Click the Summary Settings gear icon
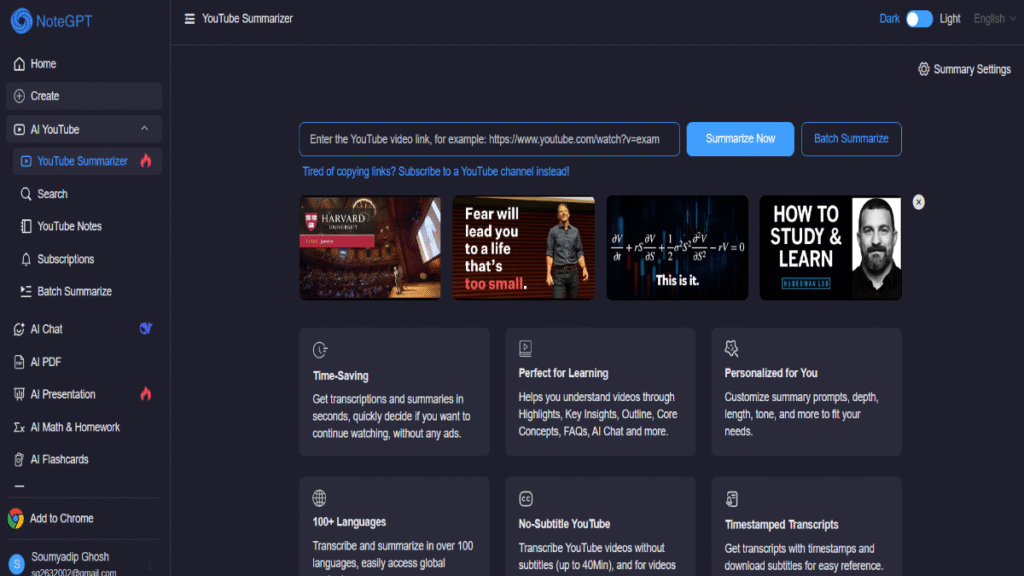Viewport: 1024px width, 576px height. 923,69
